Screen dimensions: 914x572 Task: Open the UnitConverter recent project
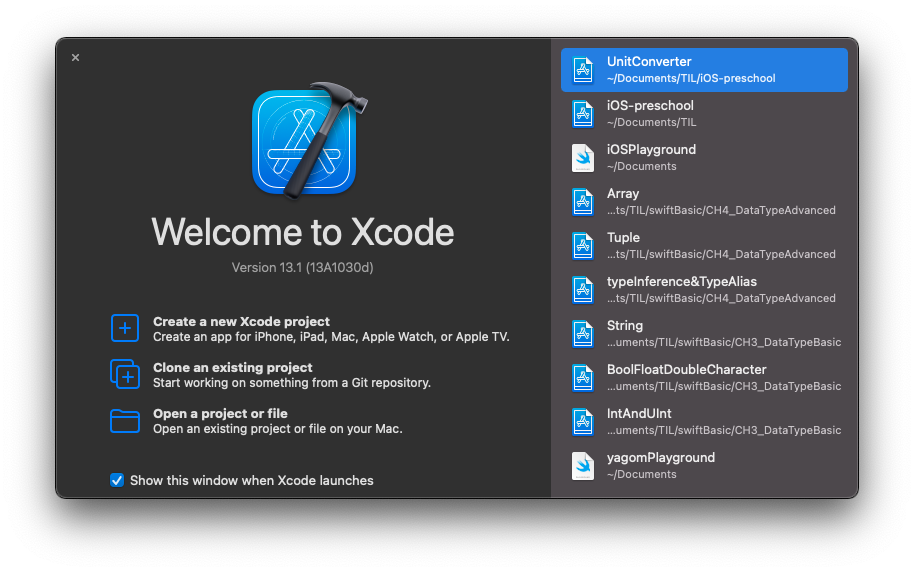(x=704, y=70)
